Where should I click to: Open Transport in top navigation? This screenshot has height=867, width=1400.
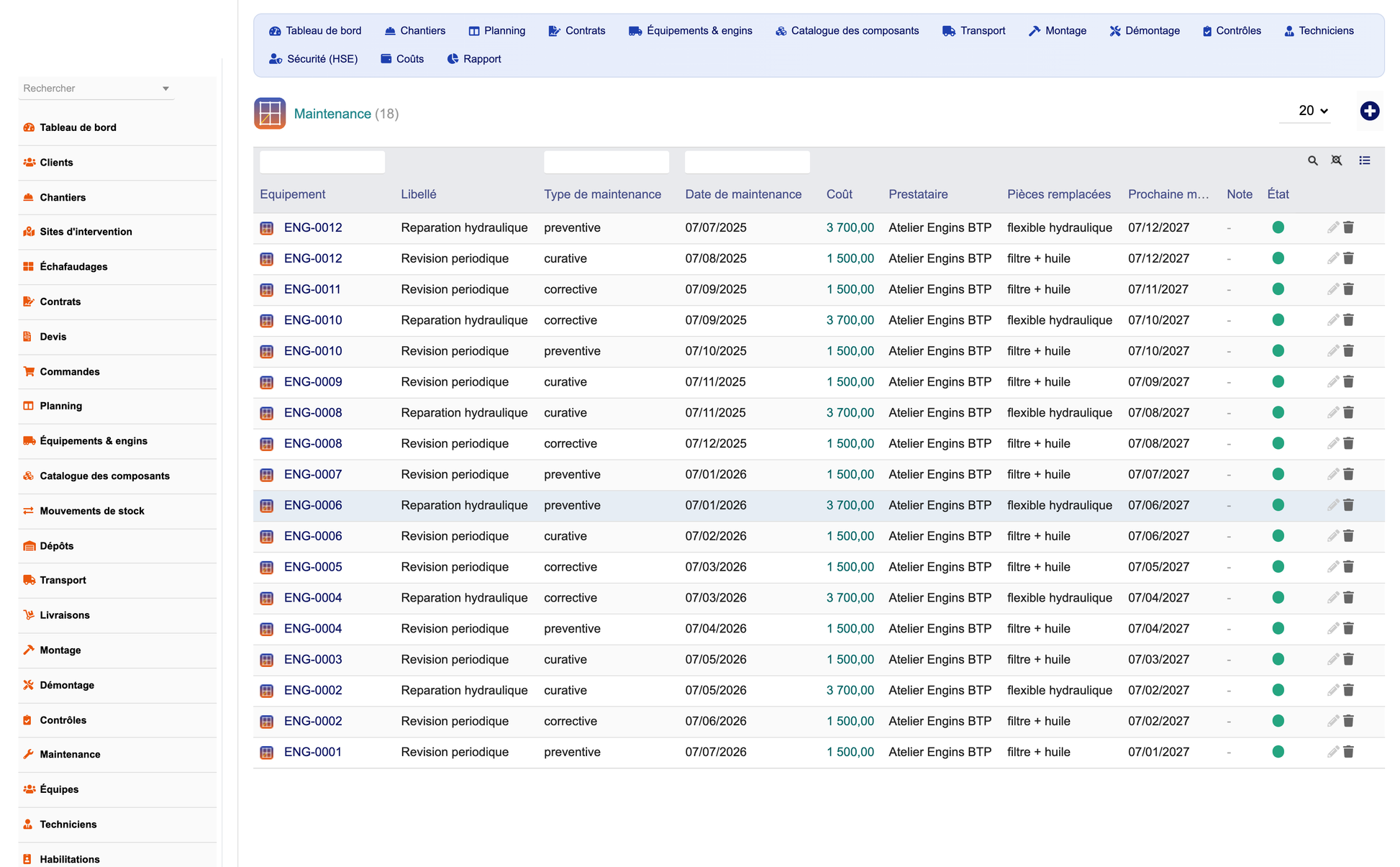point(974,31)
